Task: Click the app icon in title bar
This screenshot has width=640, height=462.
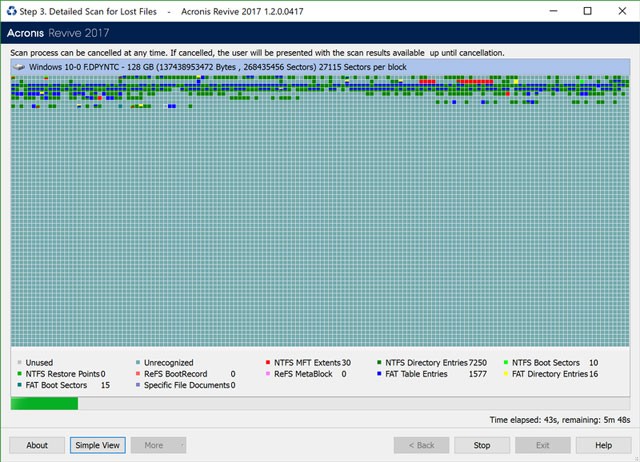Action: pos(11,11)
